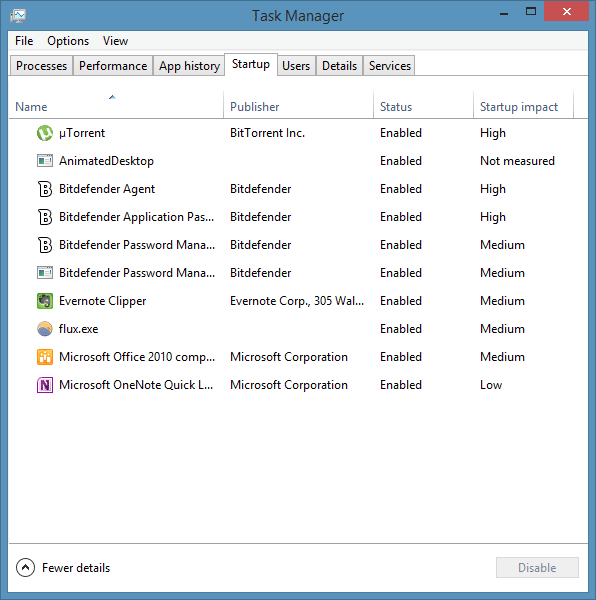Screen dimensions: 596x600
Task: Click Bitdefender publisher in Bitdefender Agent row
Action: [261, 189]
